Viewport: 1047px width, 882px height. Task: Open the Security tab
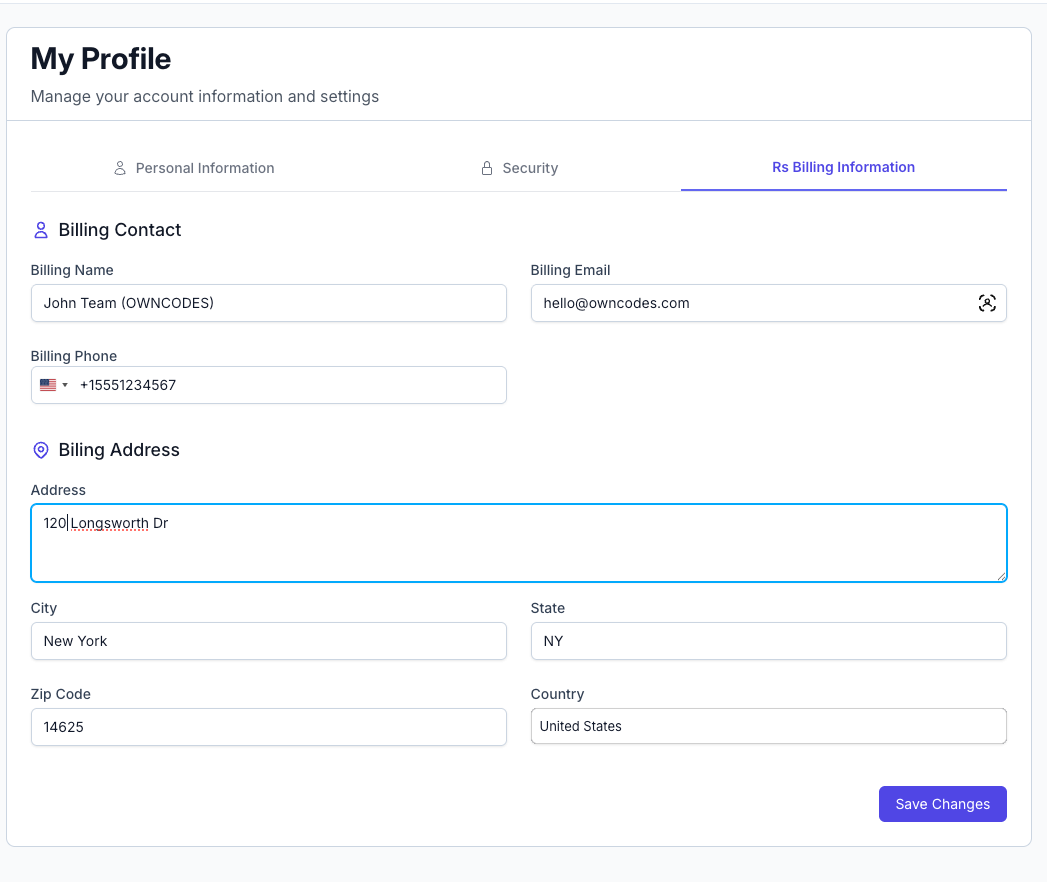coord(529,168)
